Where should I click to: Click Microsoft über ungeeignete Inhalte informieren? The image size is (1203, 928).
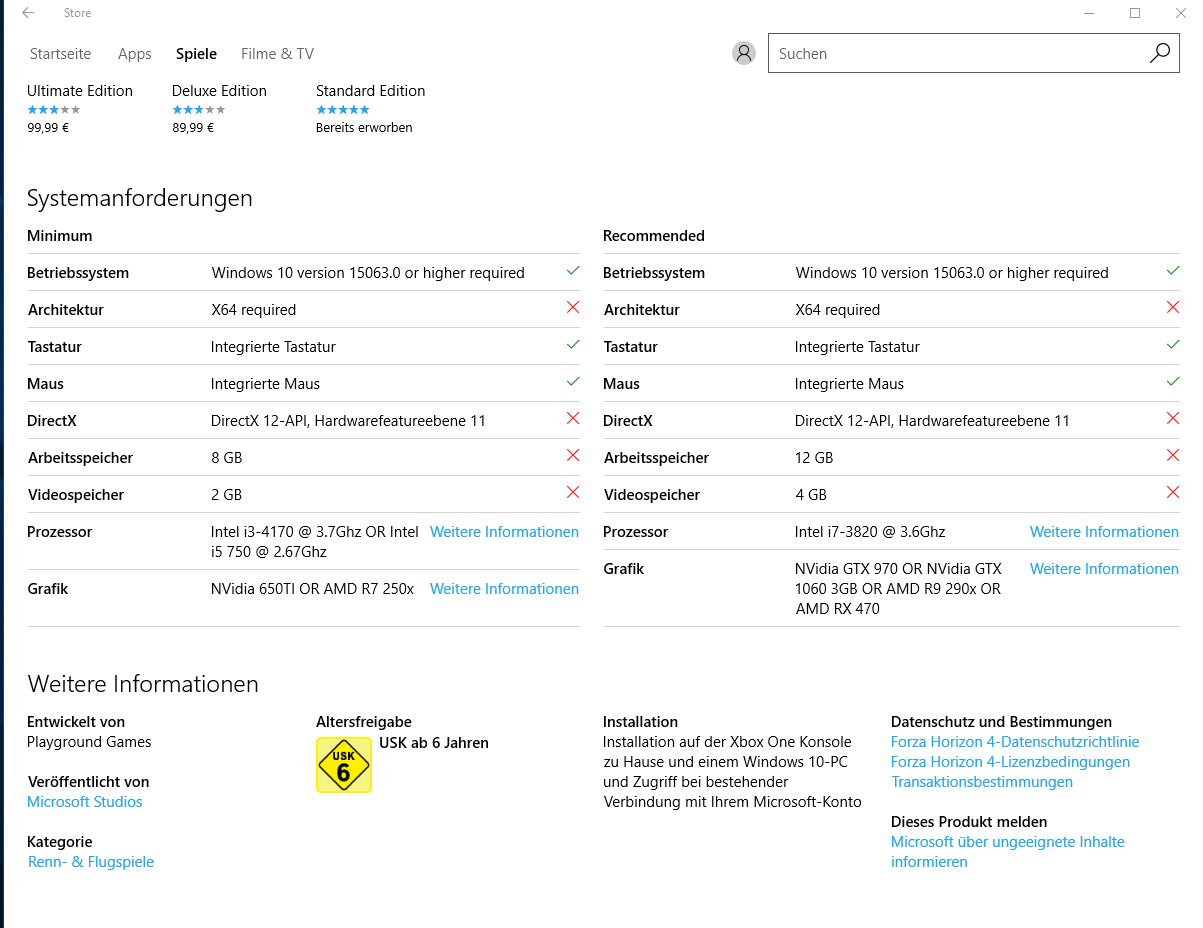tap(1008, 852)
